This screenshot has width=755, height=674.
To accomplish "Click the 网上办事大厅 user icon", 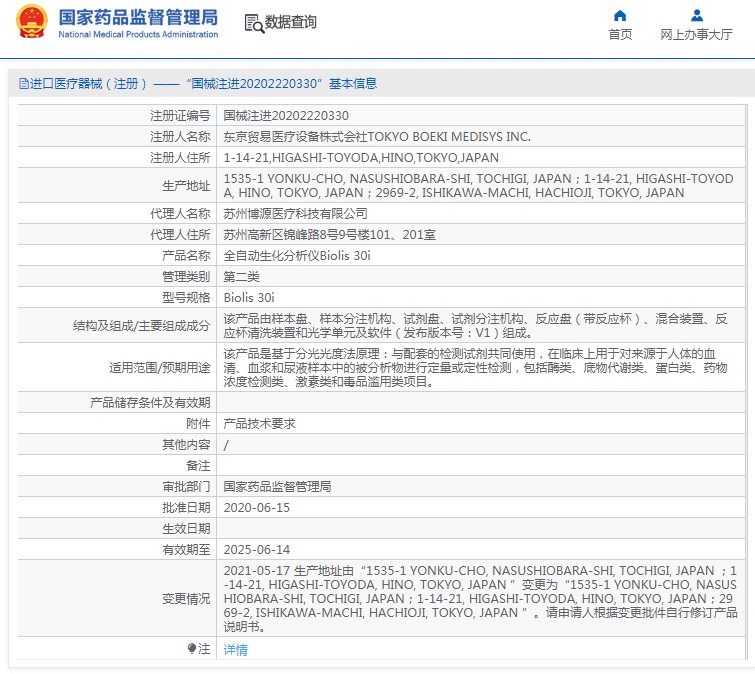I will click(697, 16).
